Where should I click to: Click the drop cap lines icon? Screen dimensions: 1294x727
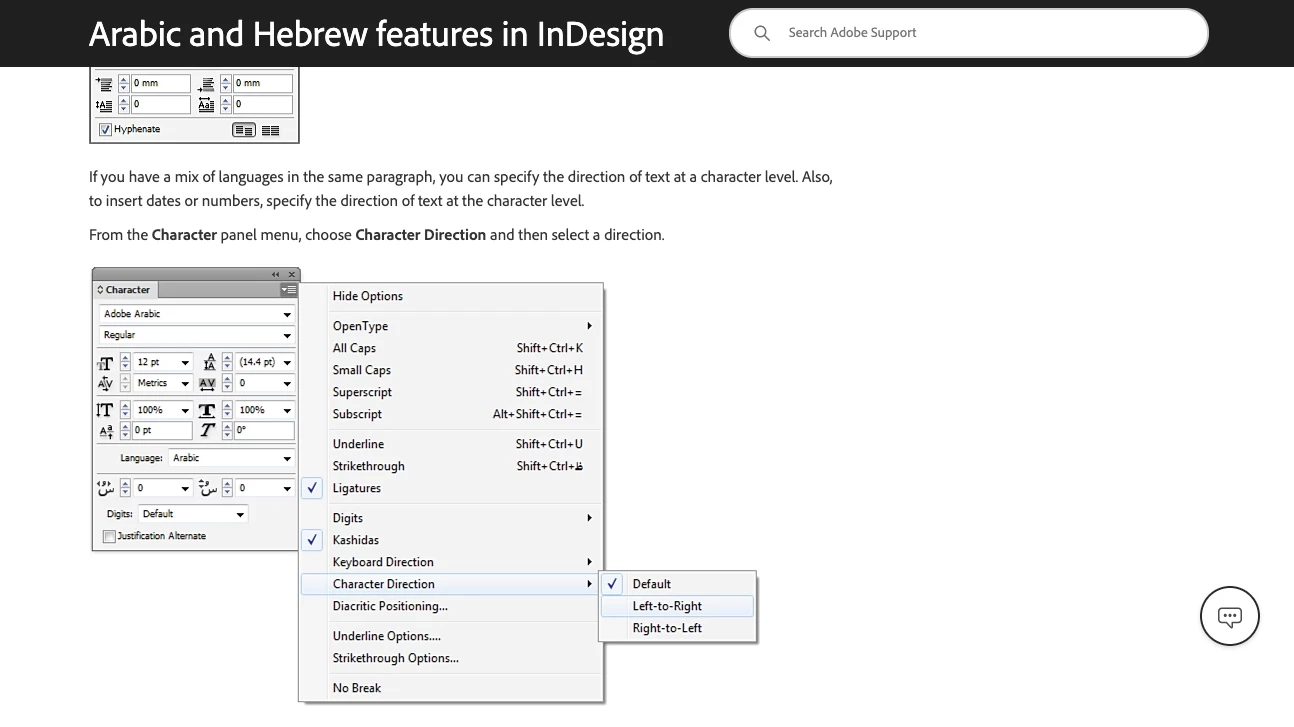click(104, 105)
